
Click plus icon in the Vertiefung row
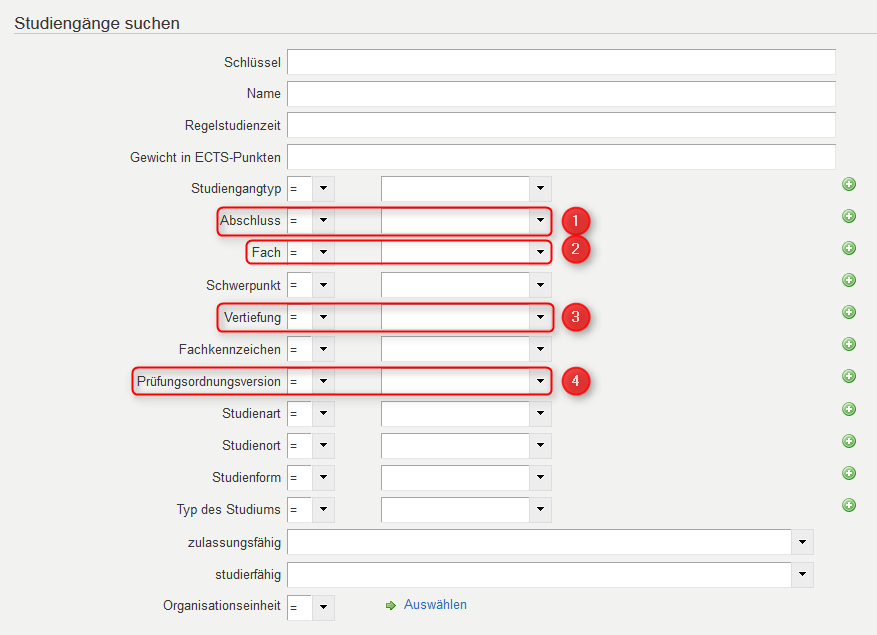[x=848, y=312]
